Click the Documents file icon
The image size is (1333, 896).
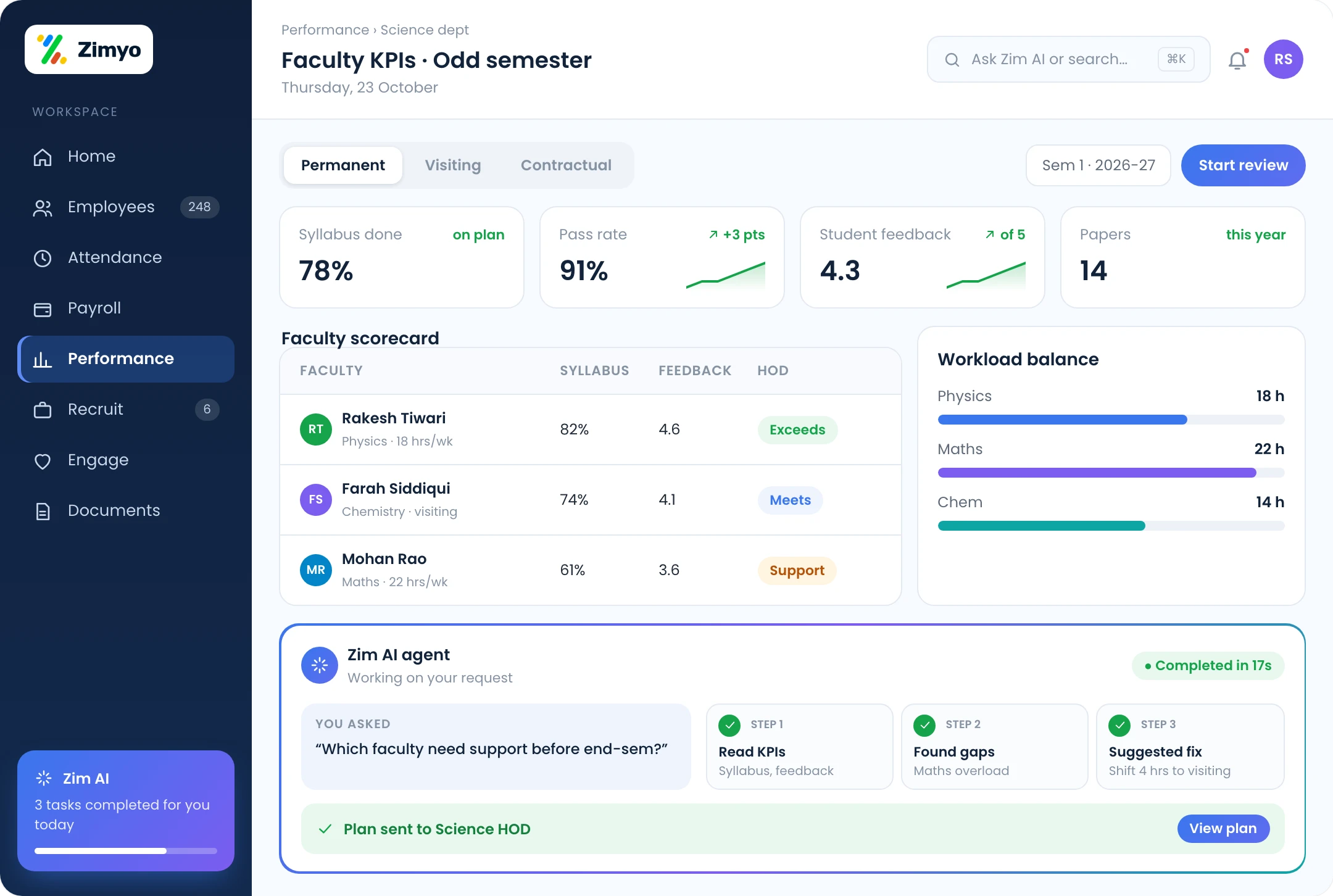click(43, 511)
